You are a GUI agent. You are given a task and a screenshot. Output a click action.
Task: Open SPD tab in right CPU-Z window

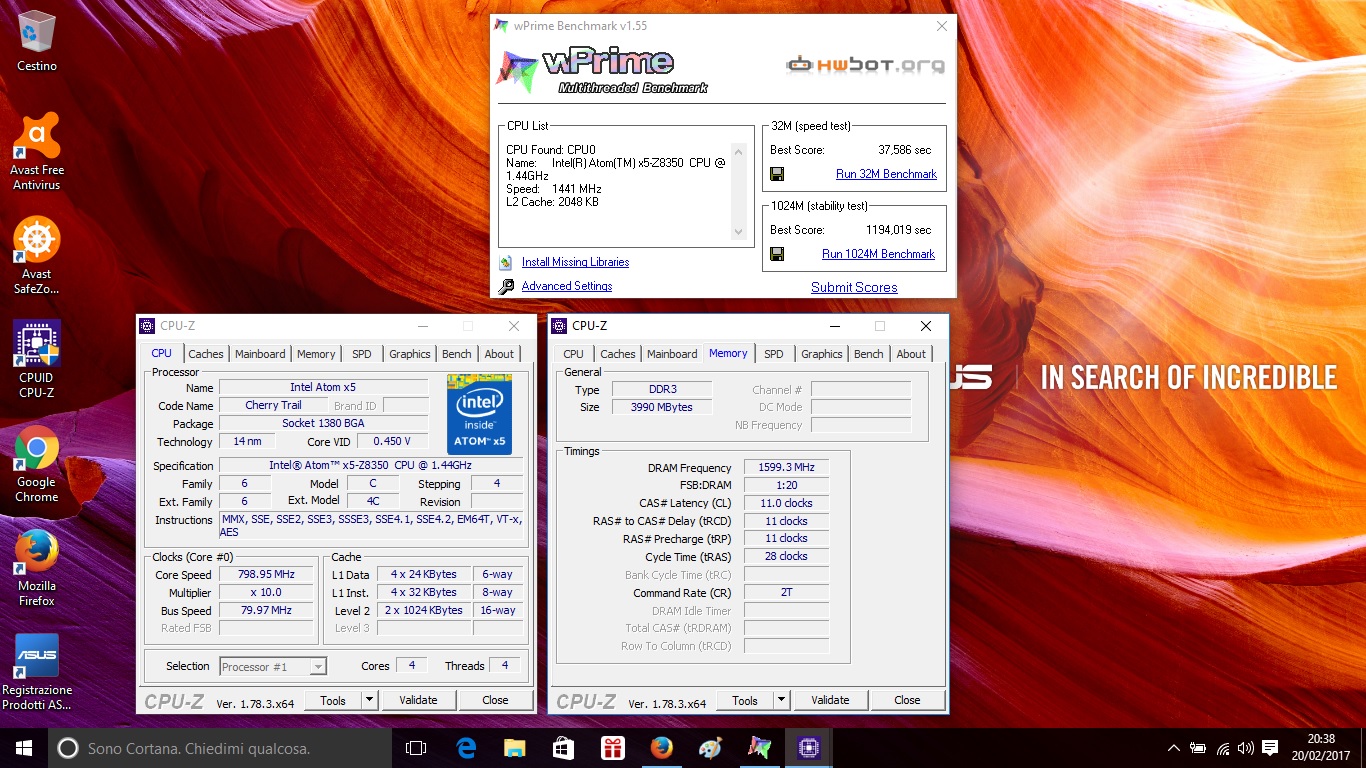click(x=774, y=354)
